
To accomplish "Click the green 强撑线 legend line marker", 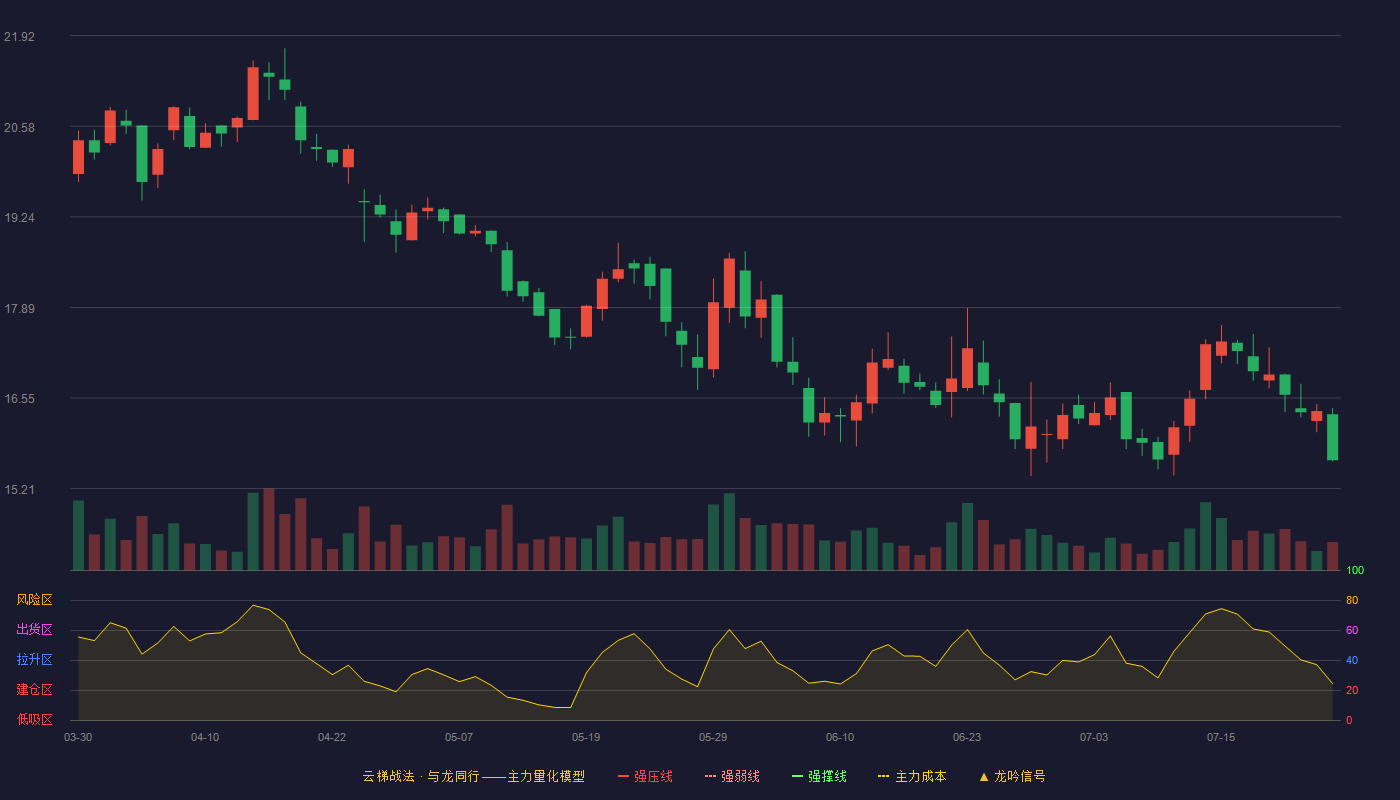I will [797, 776].
